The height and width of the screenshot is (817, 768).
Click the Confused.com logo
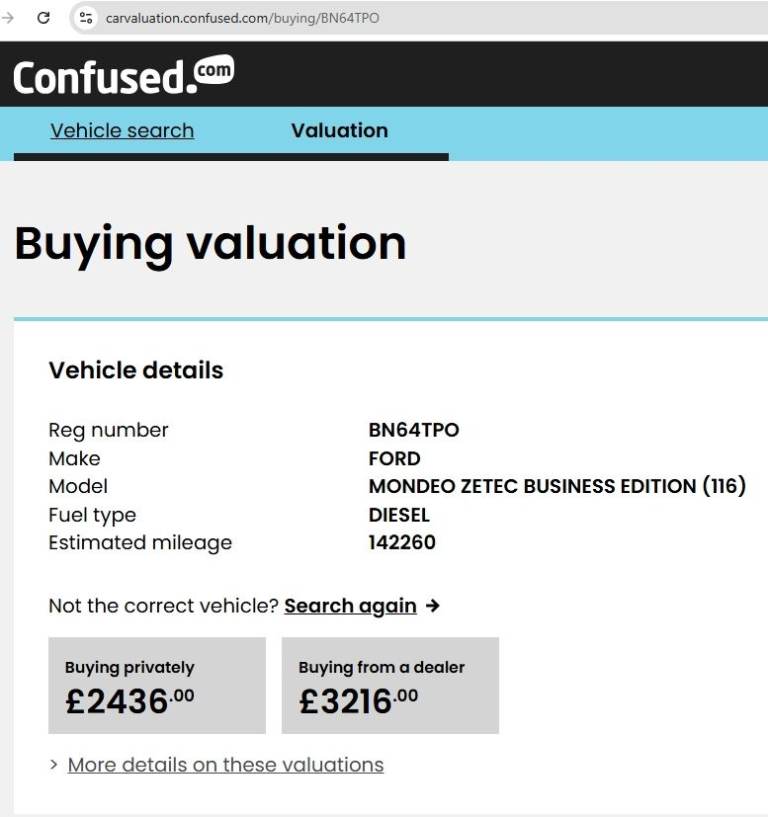(123, 76)
